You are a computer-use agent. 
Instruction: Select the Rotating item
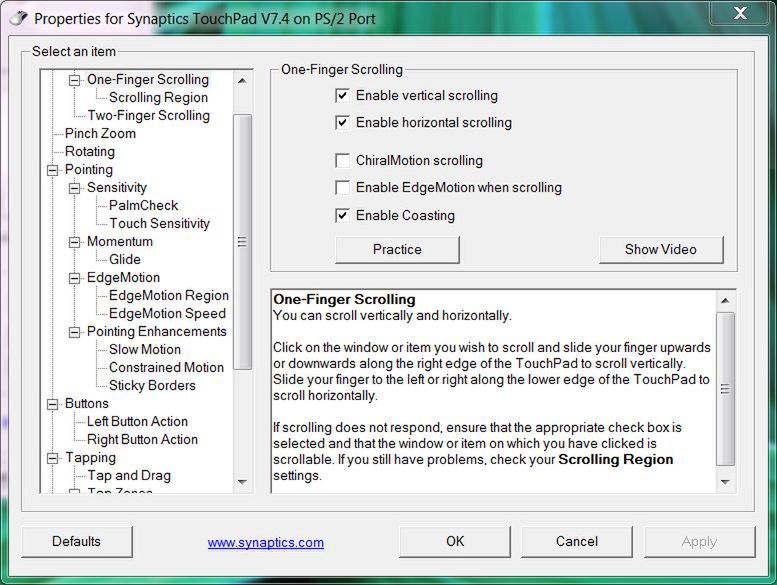(x=90, y=152)
